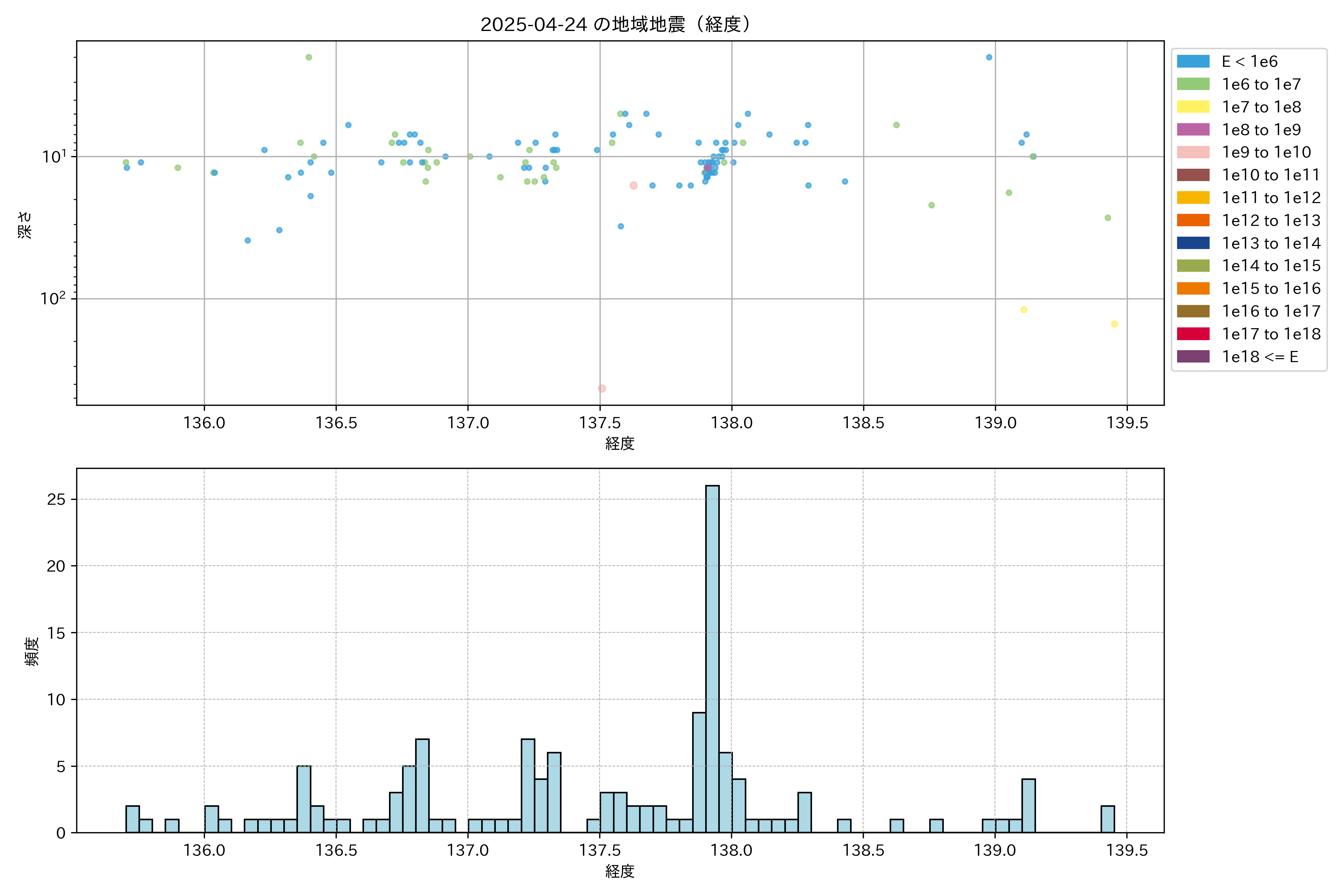Click the 経度 x-axis label below histogram
This screenshot has width=1344, height=896.
620,871
